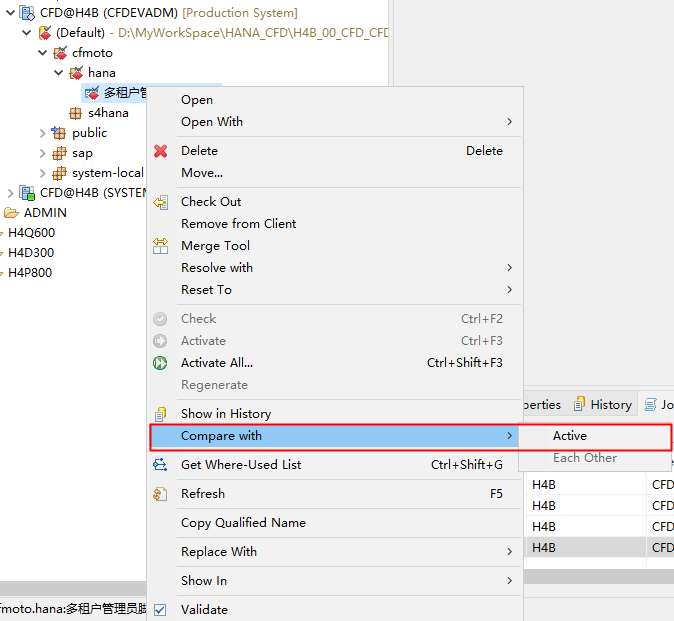This screenshot has width=674, height=621.
Task: Select Delete in the context menu
Action: [335, 151]
